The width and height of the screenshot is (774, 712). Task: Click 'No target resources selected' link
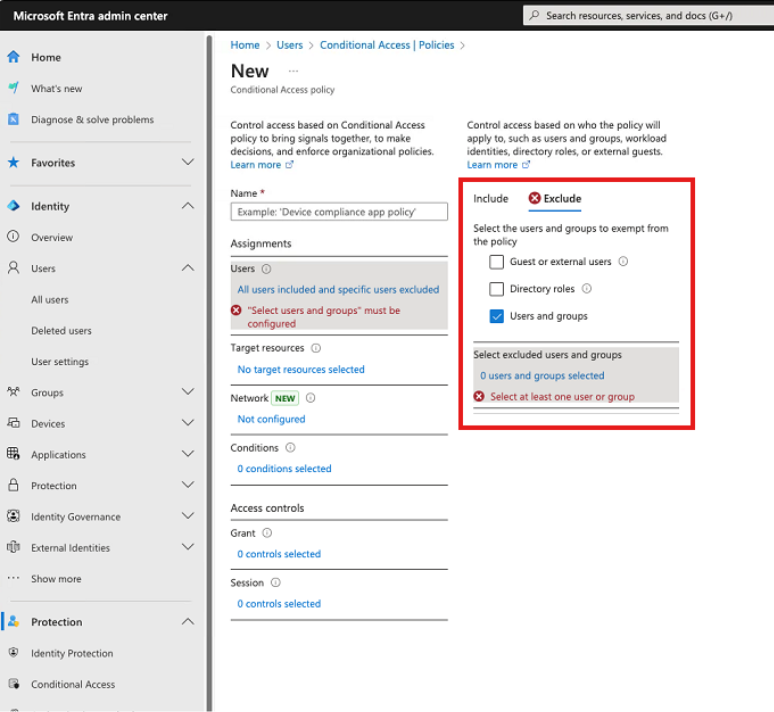pos(301,369)
